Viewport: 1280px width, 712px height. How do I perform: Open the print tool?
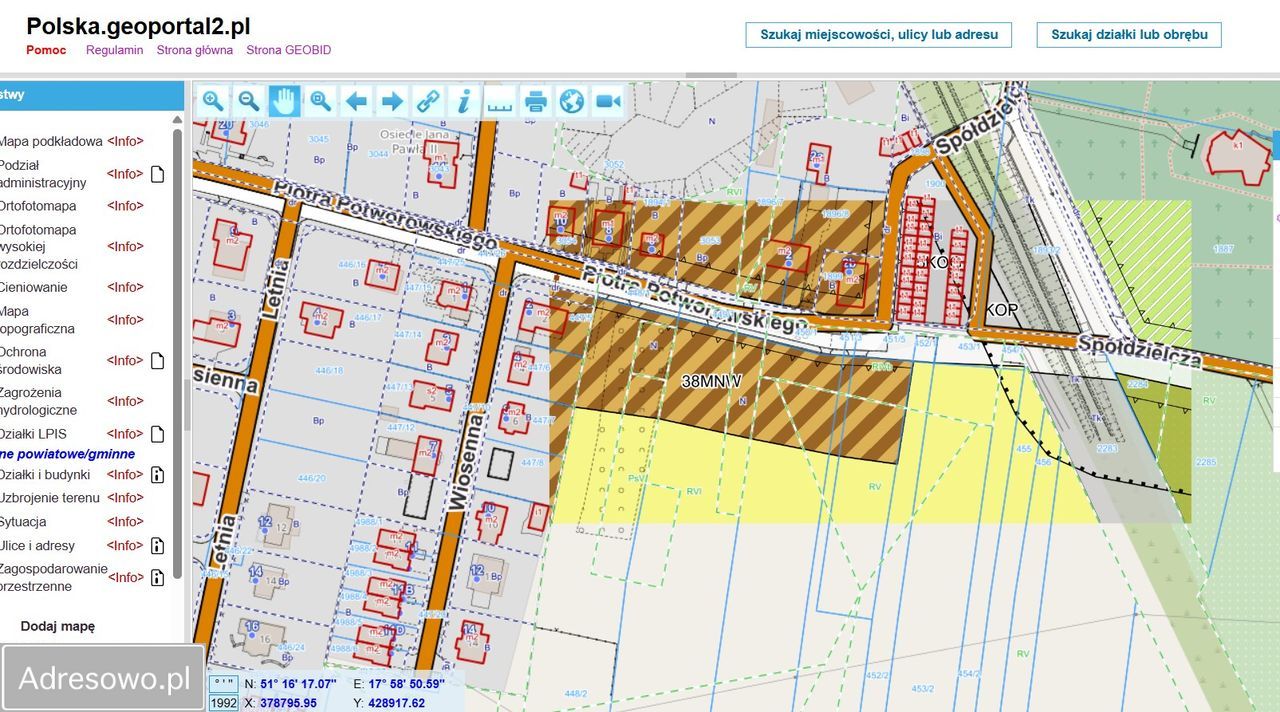point(536,100)
